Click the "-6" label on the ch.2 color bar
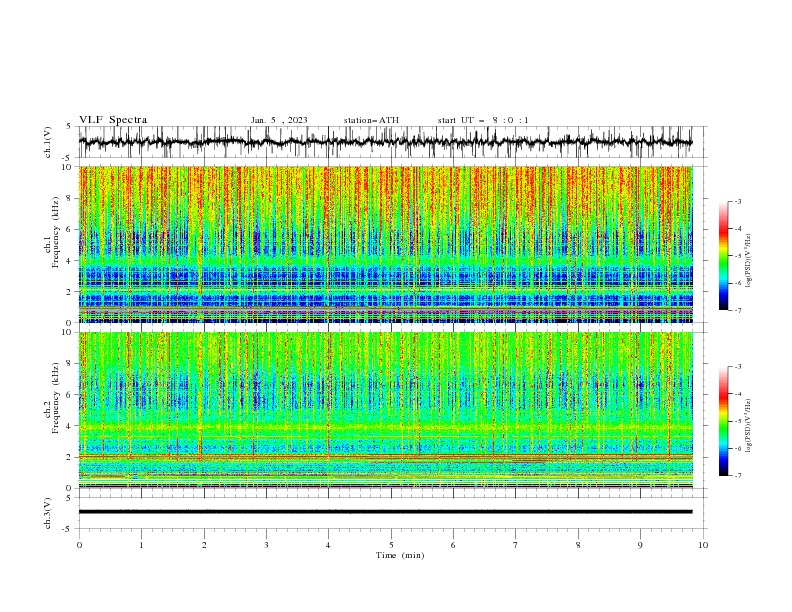Screen dimensions: 792x612 click(x=737, y=448)
